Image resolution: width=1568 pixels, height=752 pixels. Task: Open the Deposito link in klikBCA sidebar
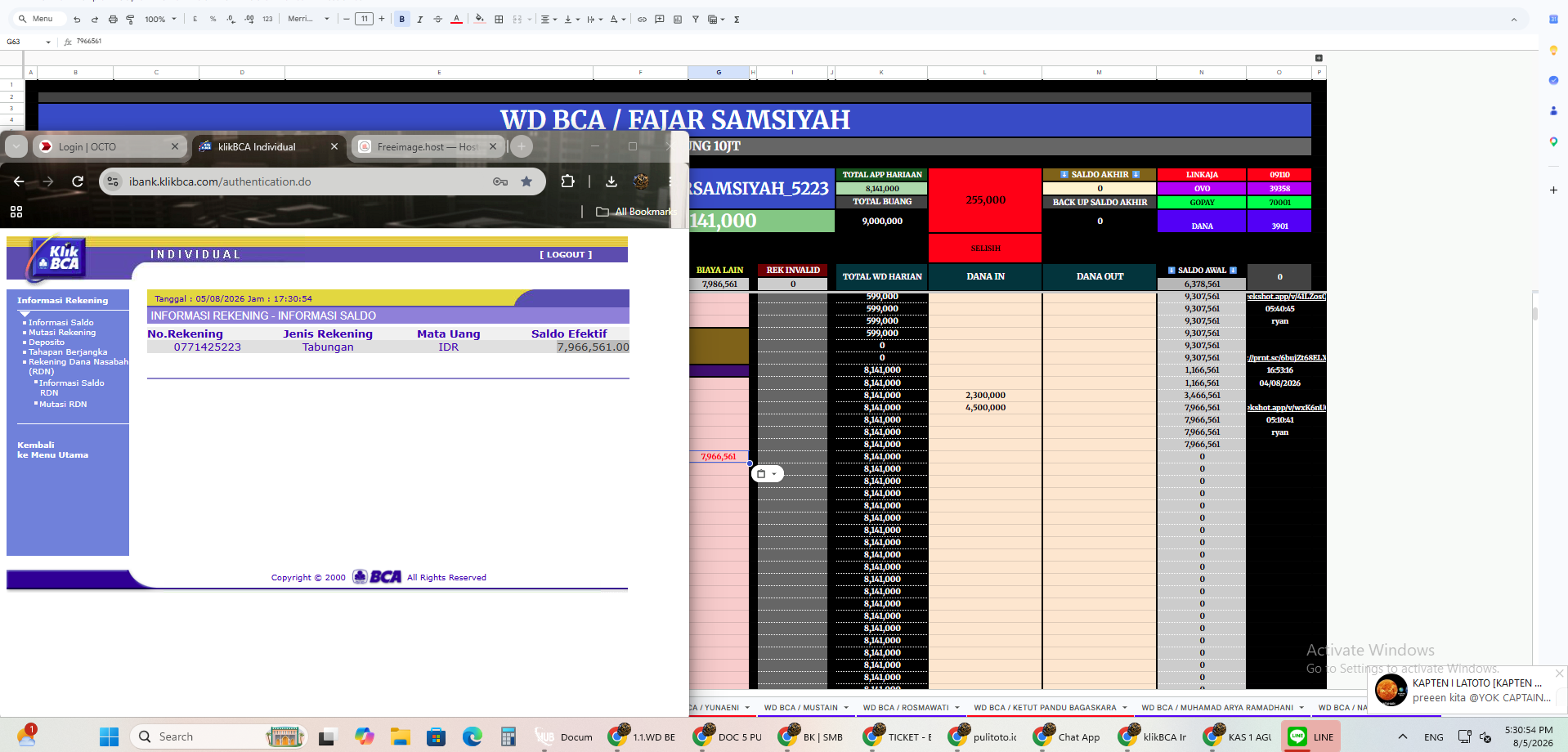[x=47, y=342]
